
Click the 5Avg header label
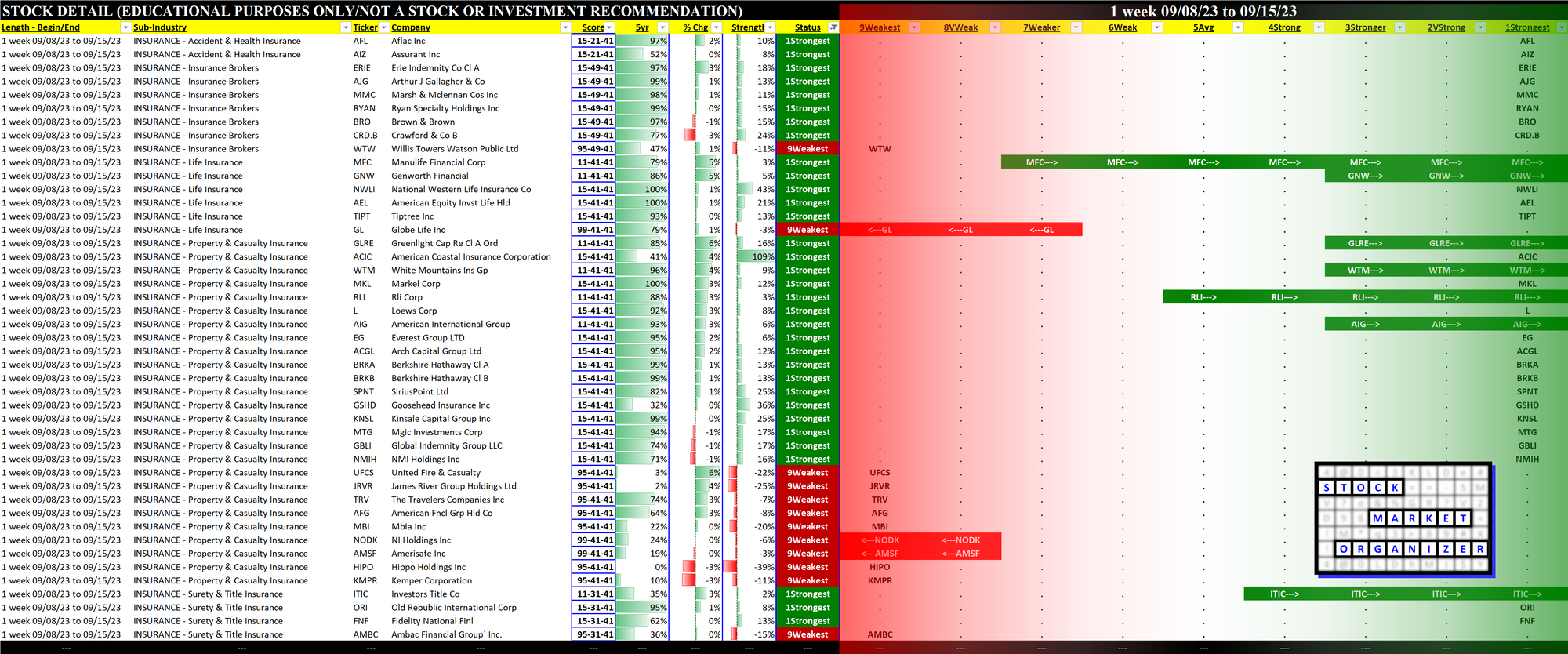1203,27
